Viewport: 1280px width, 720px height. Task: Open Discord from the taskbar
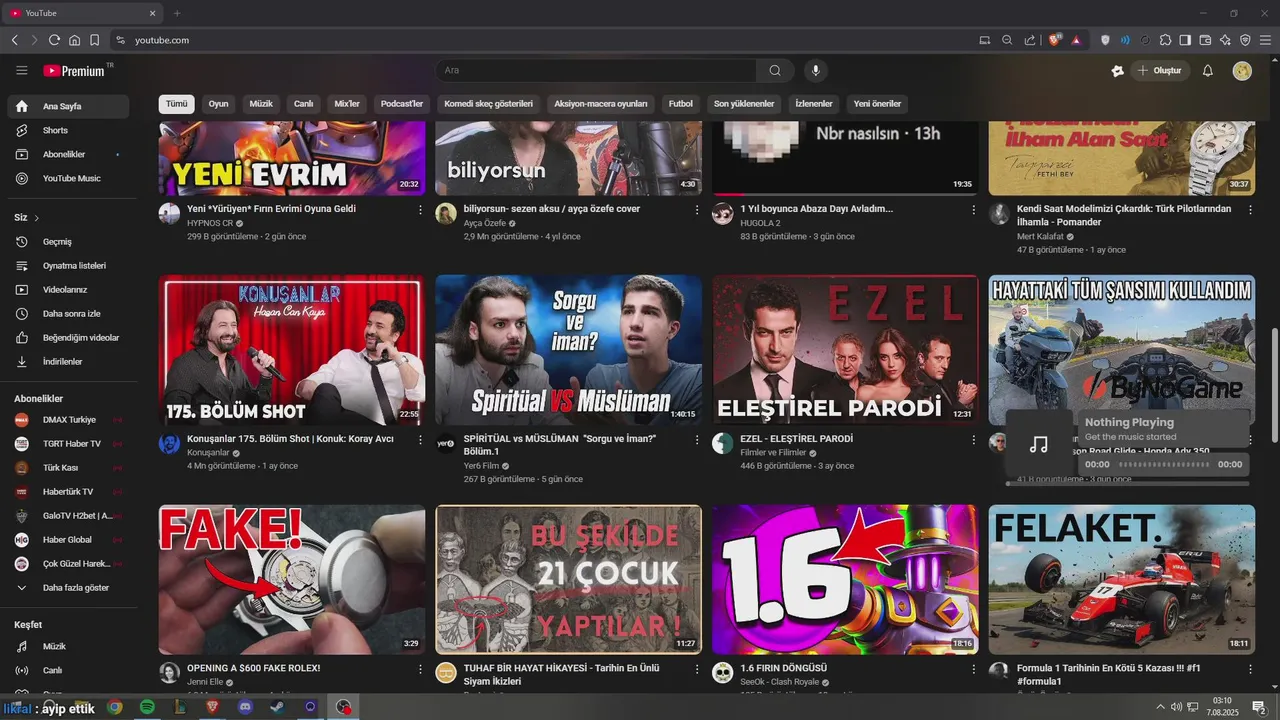[246, 707]
